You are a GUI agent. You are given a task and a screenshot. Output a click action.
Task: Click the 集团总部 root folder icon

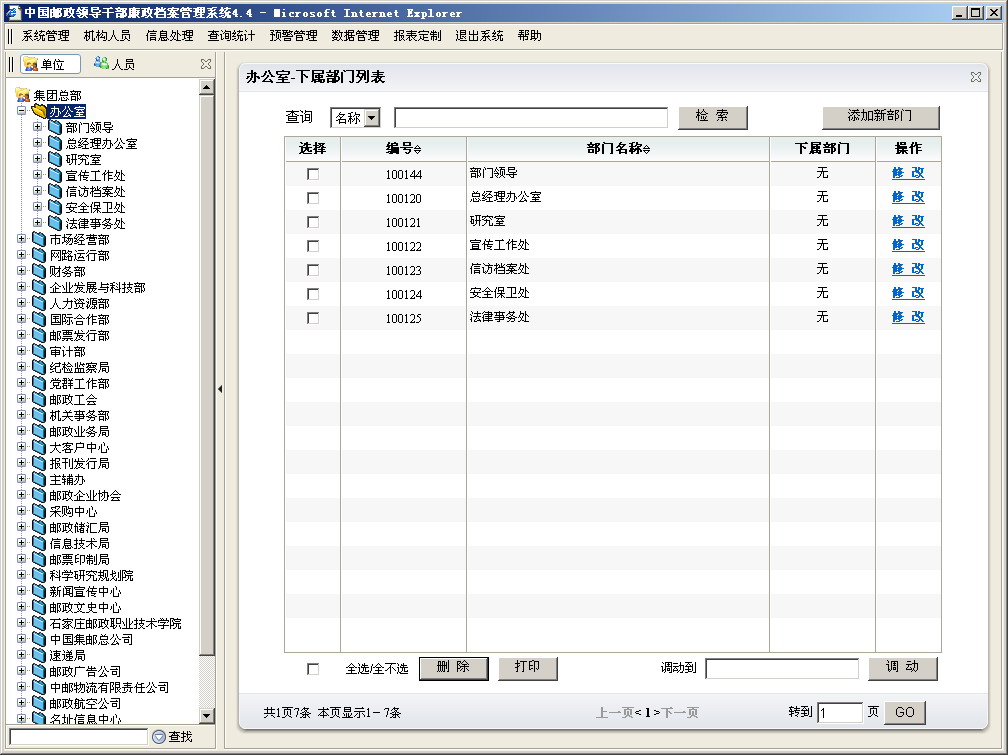point(23,95)
